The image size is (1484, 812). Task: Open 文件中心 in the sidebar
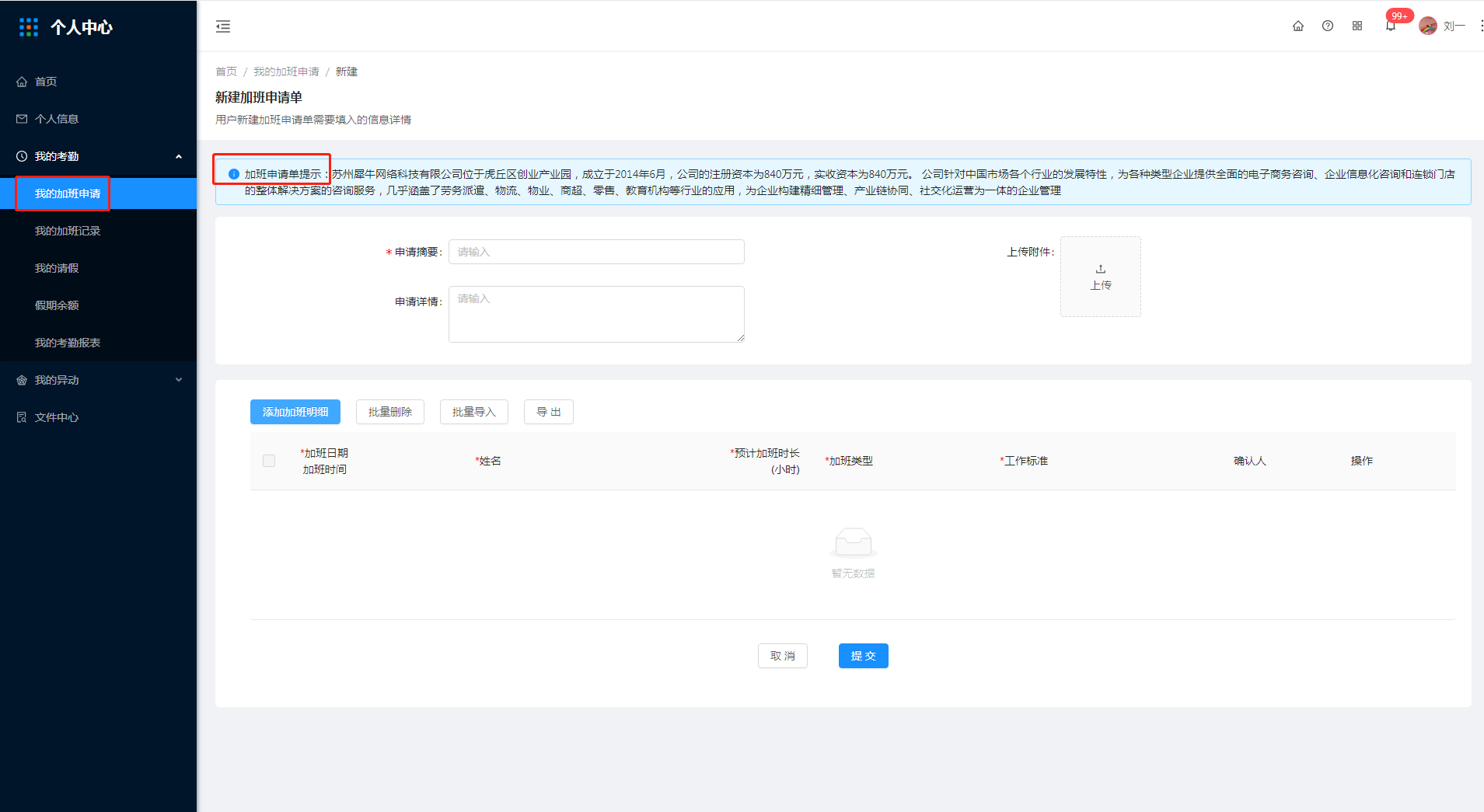coord(98,417)
